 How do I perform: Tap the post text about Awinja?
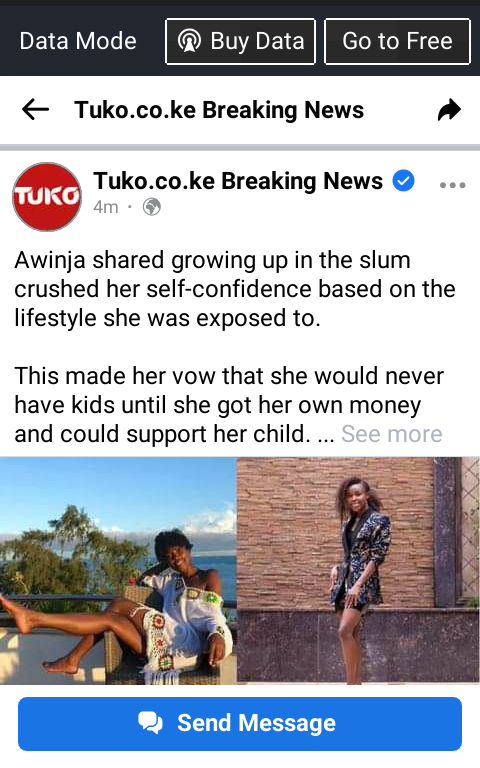pos(235,289)
